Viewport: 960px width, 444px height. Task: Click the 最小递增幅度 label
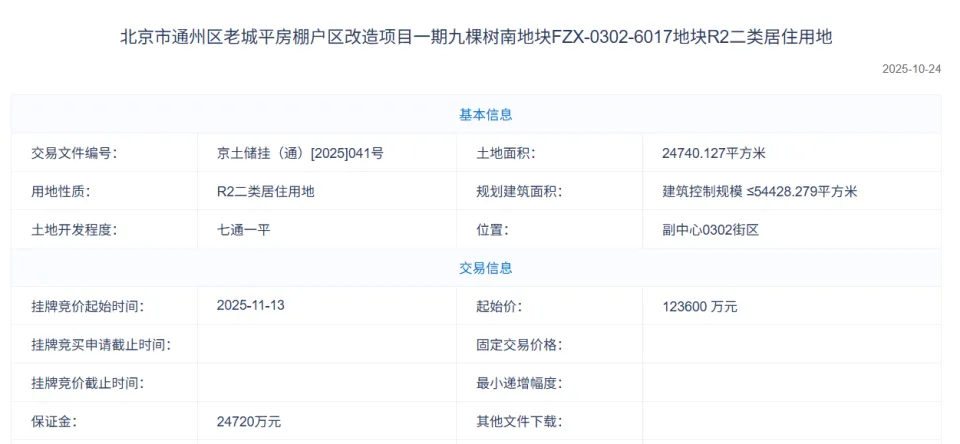point(519,383)
